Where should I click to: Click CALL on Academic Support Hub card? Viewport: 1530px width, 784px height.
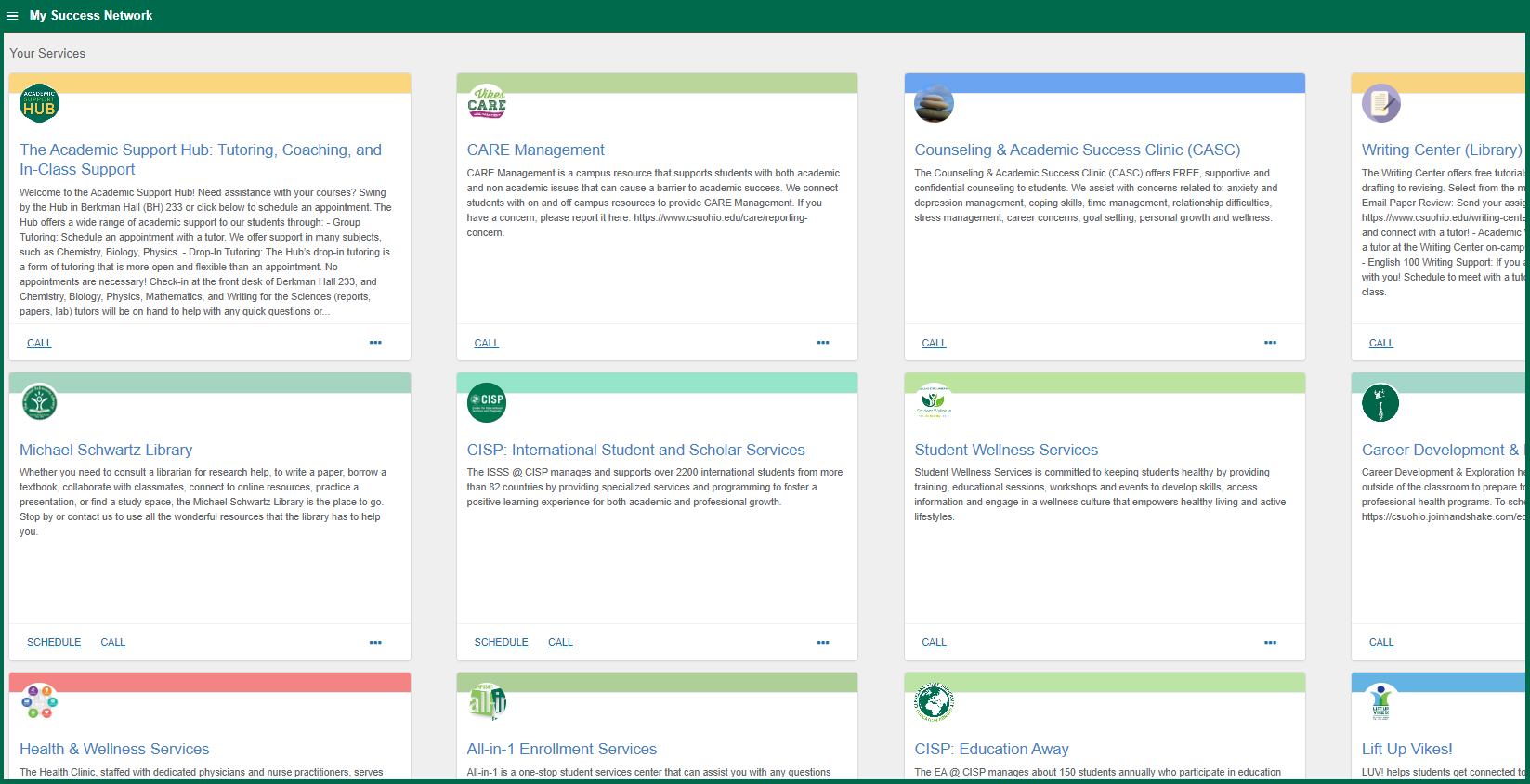tap(39, 343)
